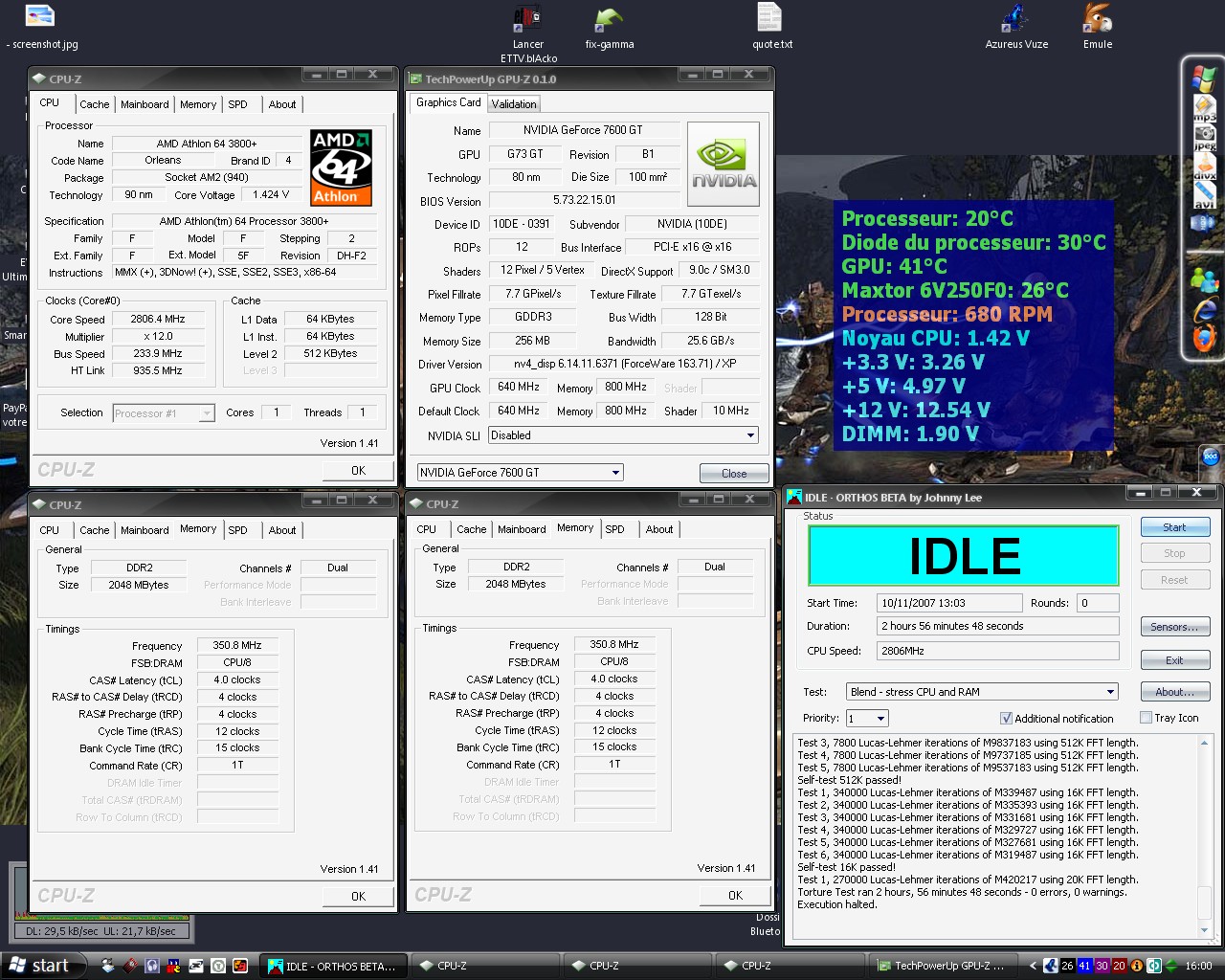This screenshot has width=1225, height=980.
Task: Click the Duration field in Orthos
Action: point(997,626)
